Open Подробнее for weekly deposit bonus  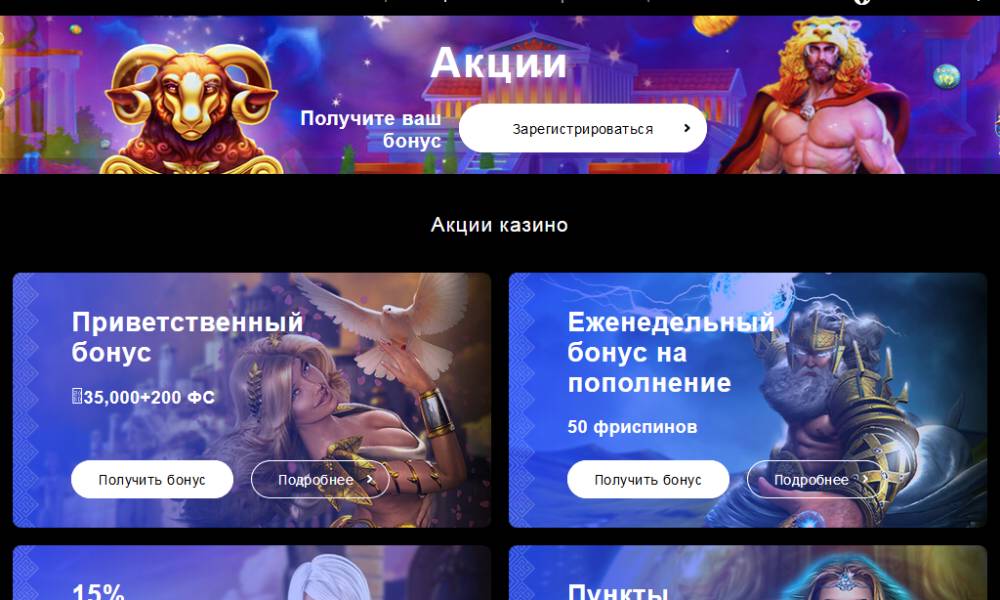click(x=816, y=479)
